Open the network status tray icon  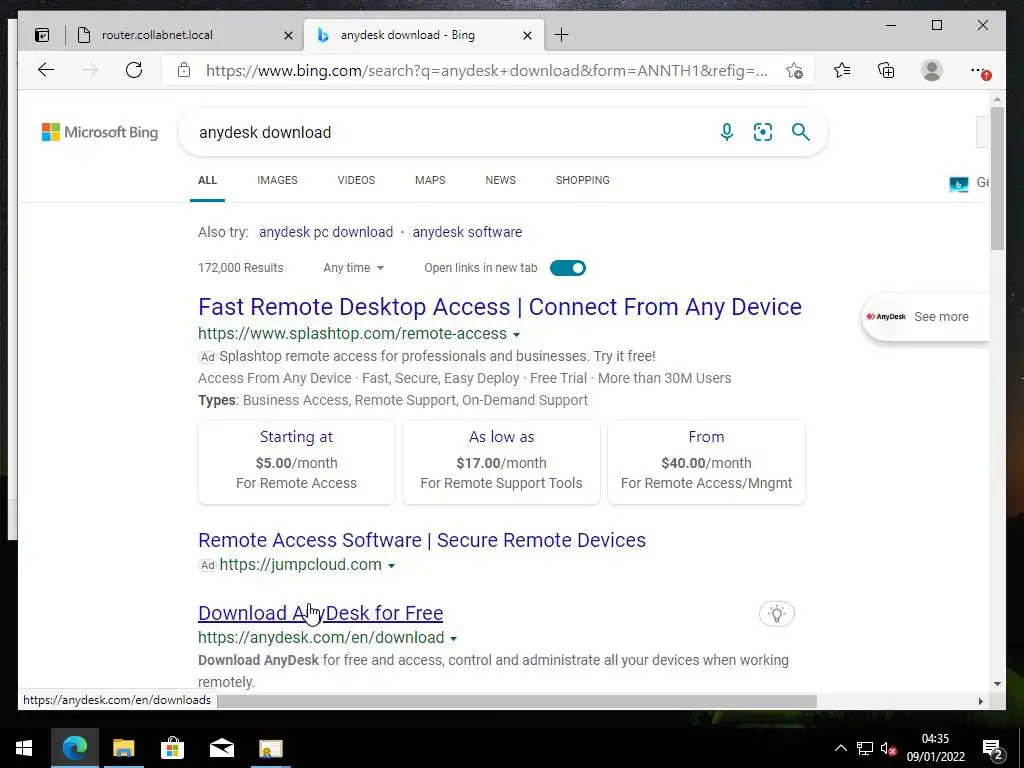[865, 748]
